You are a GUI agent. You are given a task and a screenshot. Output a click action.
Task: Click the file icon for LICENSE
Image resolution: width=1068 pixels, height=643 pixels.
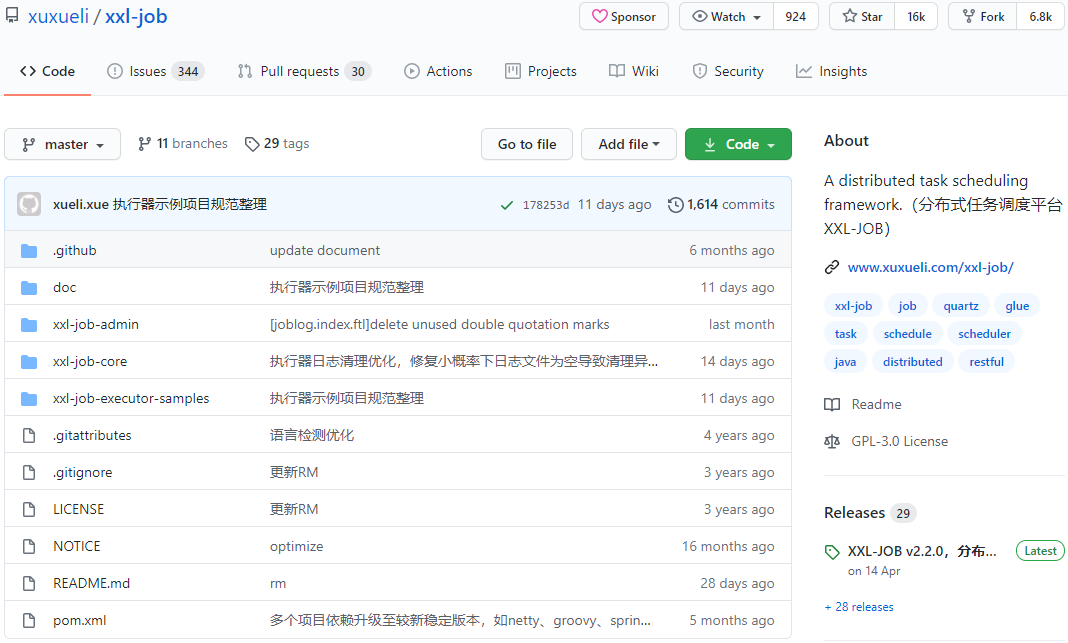click(x=29, y=509)
